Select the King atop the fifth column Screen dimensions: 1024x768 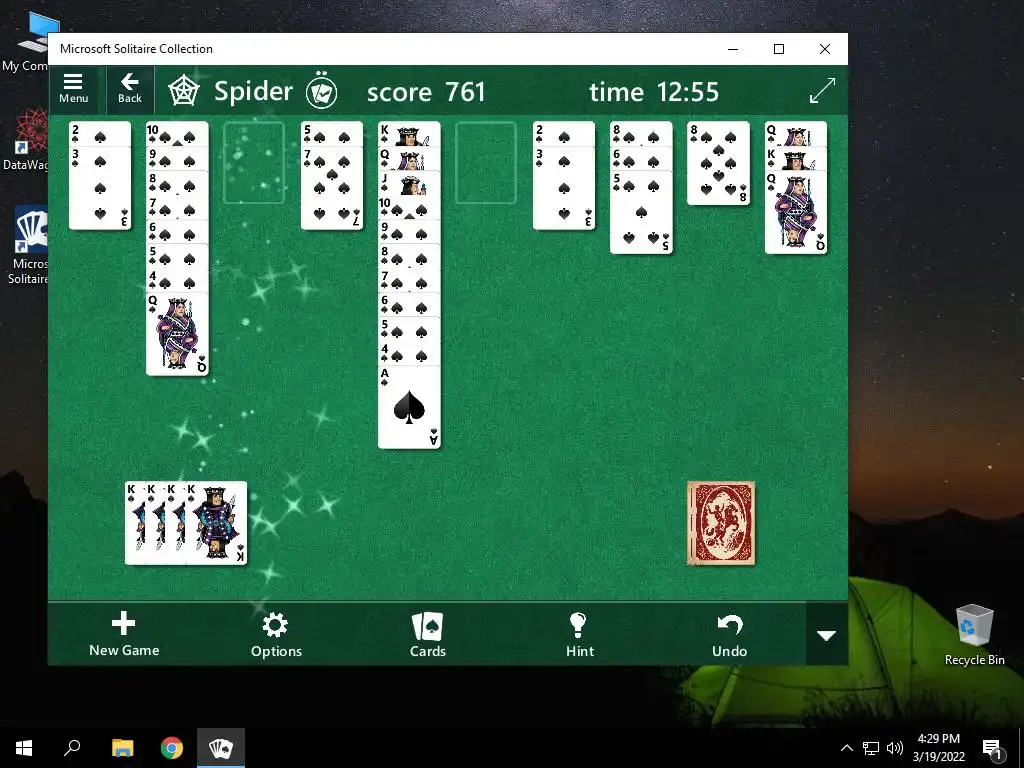[409, 133]
